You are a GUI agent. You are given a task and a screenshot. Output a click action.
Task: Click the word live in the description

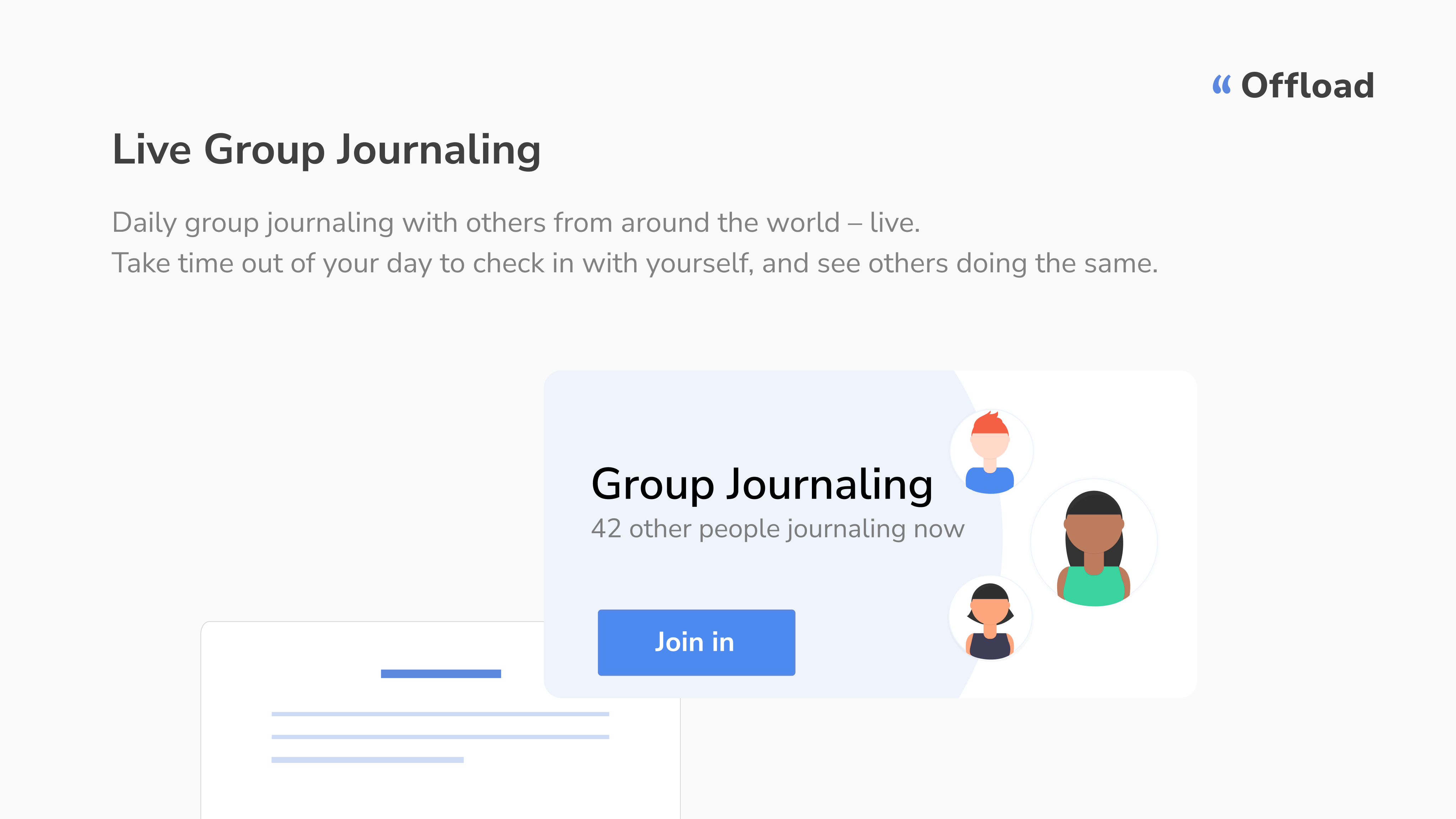[x=892, y=223]
